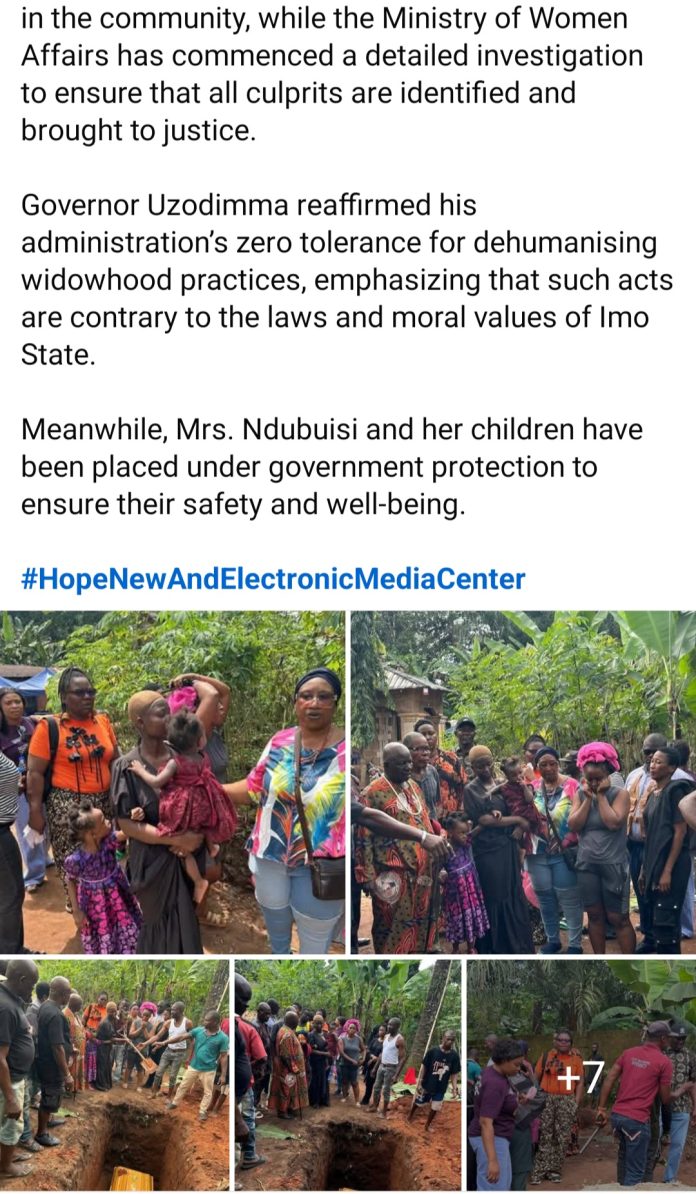The image size is (696, 1194).
Task: Click the "Ministry of Women Affairs" text
Action: pyautogui.click(x=324, y=37)
